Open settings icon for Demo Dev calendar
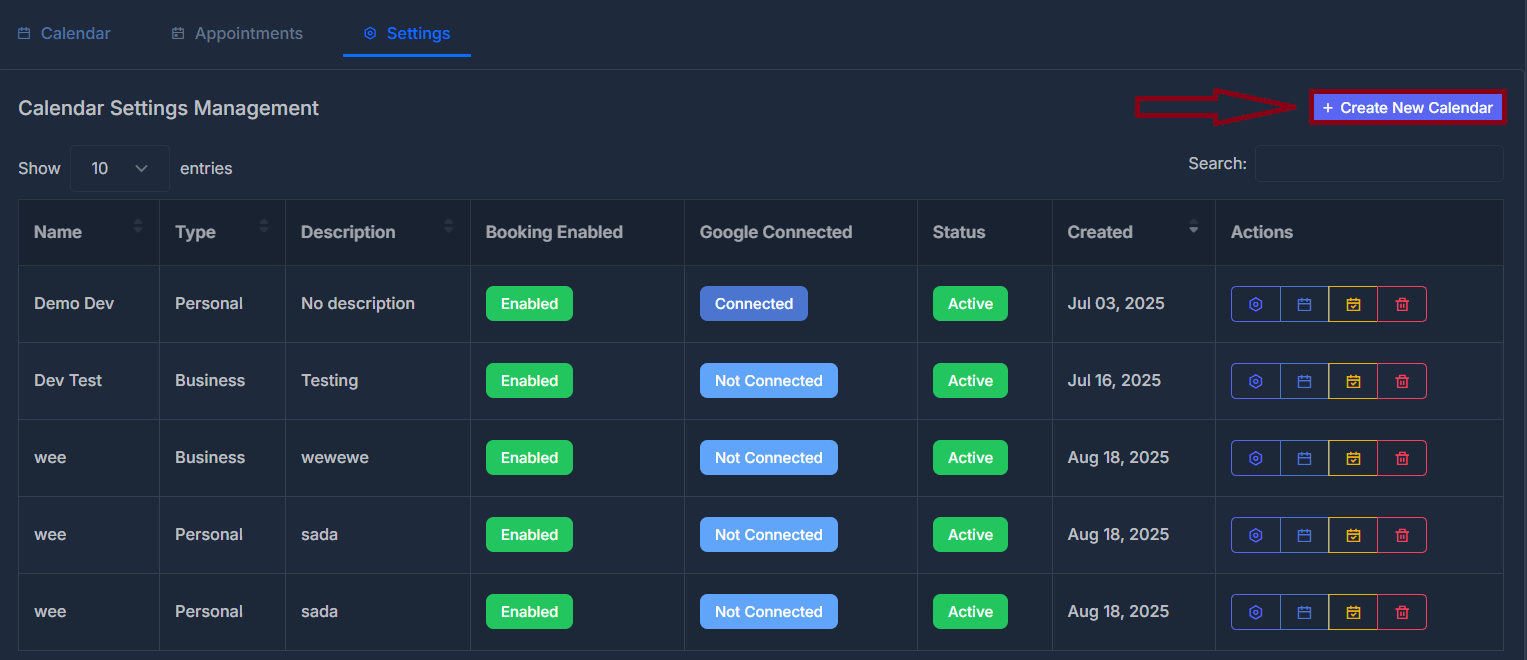The width and height of the screenshot is (1527, 660). [1256, 304]
